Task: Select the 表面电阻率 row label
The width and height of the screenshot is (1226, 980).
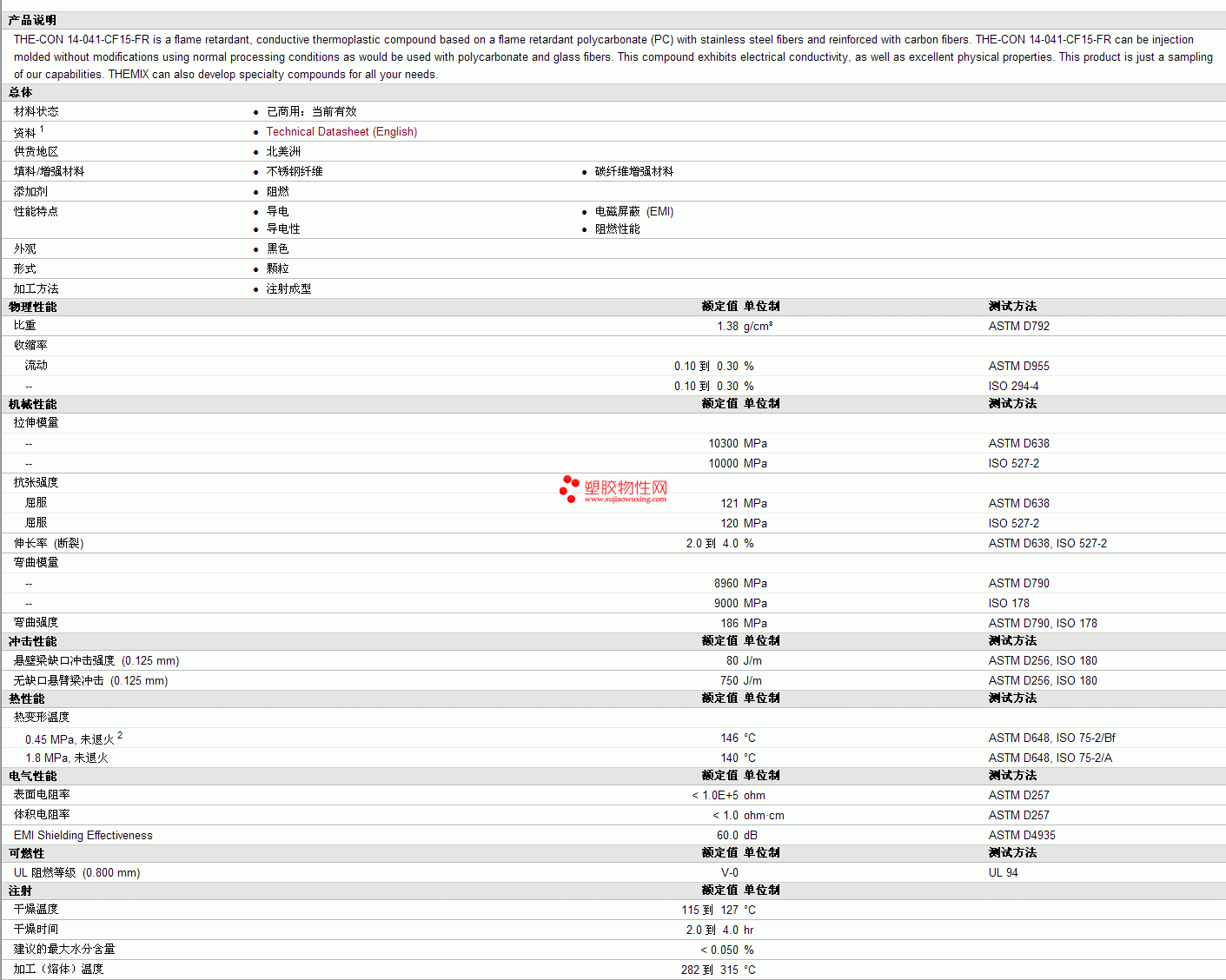Action: pyautogui.click(x=42, y=795)
